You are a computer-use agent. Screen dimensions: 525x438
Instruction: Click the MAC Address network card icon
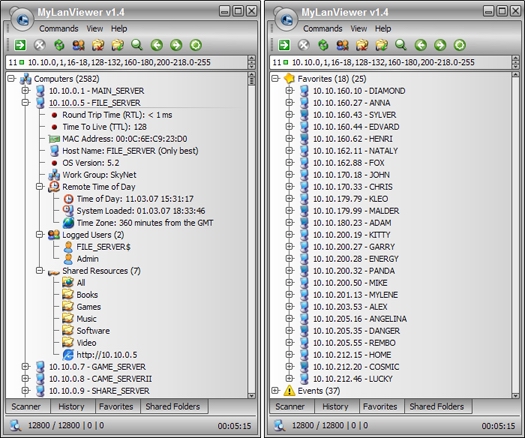pos(54,139)
